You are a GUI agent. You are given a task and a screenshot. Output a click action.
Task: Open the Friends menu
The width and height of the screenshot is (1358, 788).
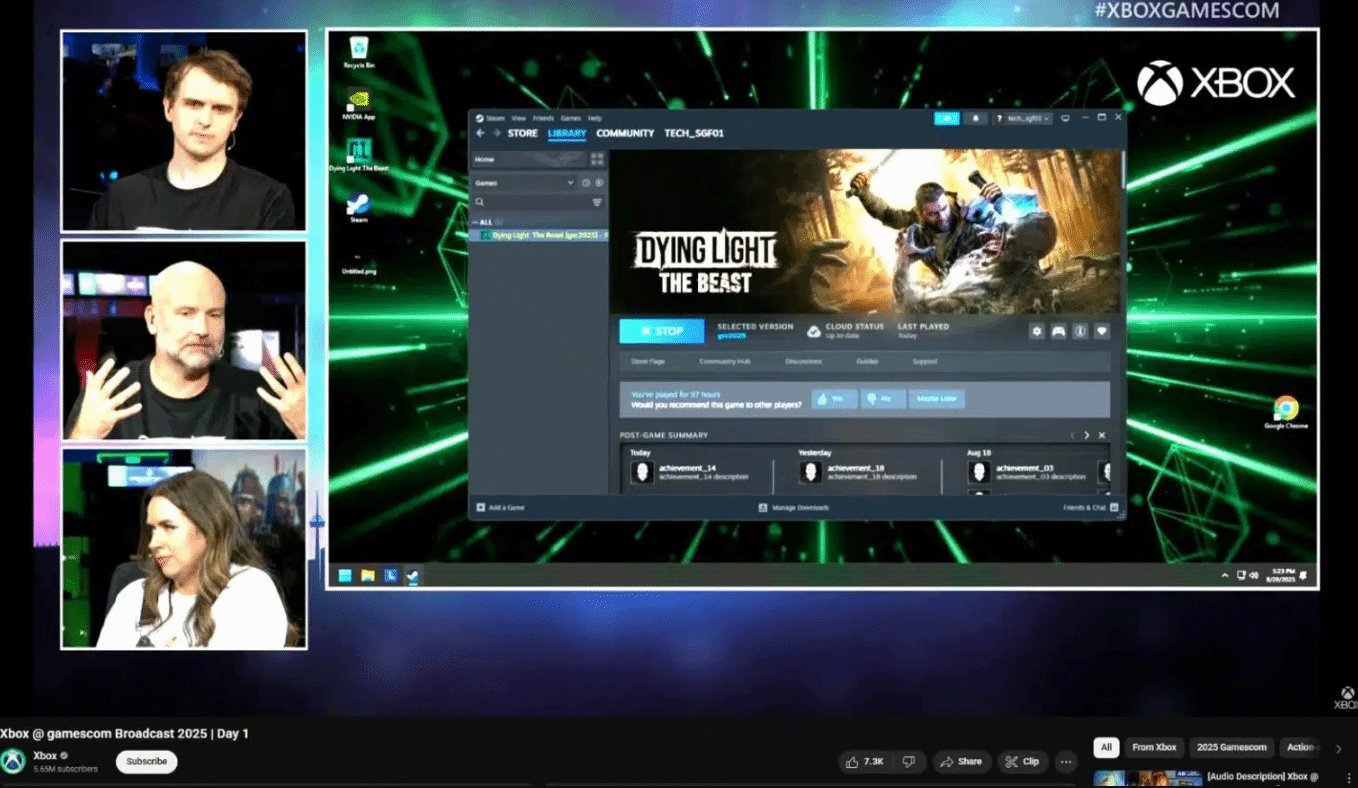tap(543, 118)
